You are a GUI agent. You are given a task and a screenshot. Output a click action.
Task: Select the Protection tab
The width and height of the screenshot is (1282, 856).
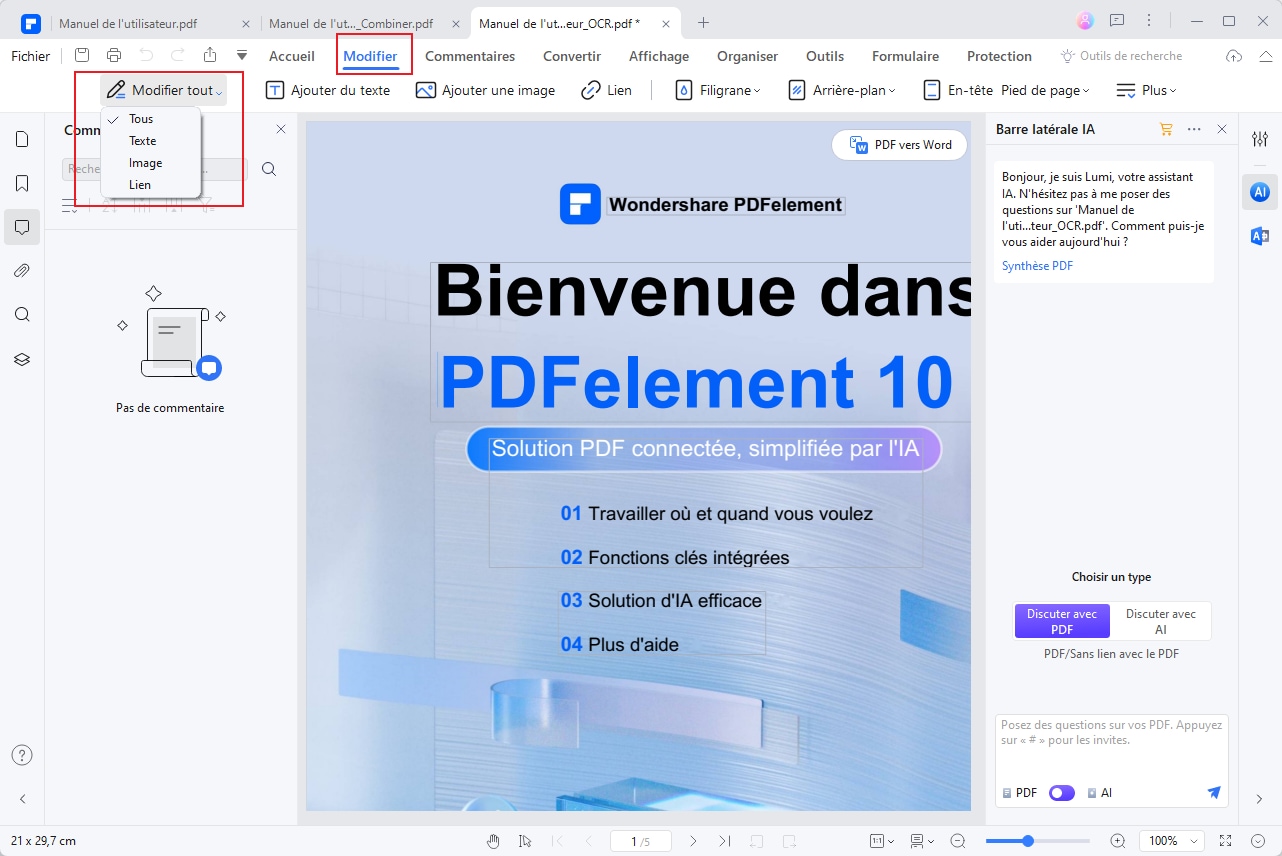(999, 56)
